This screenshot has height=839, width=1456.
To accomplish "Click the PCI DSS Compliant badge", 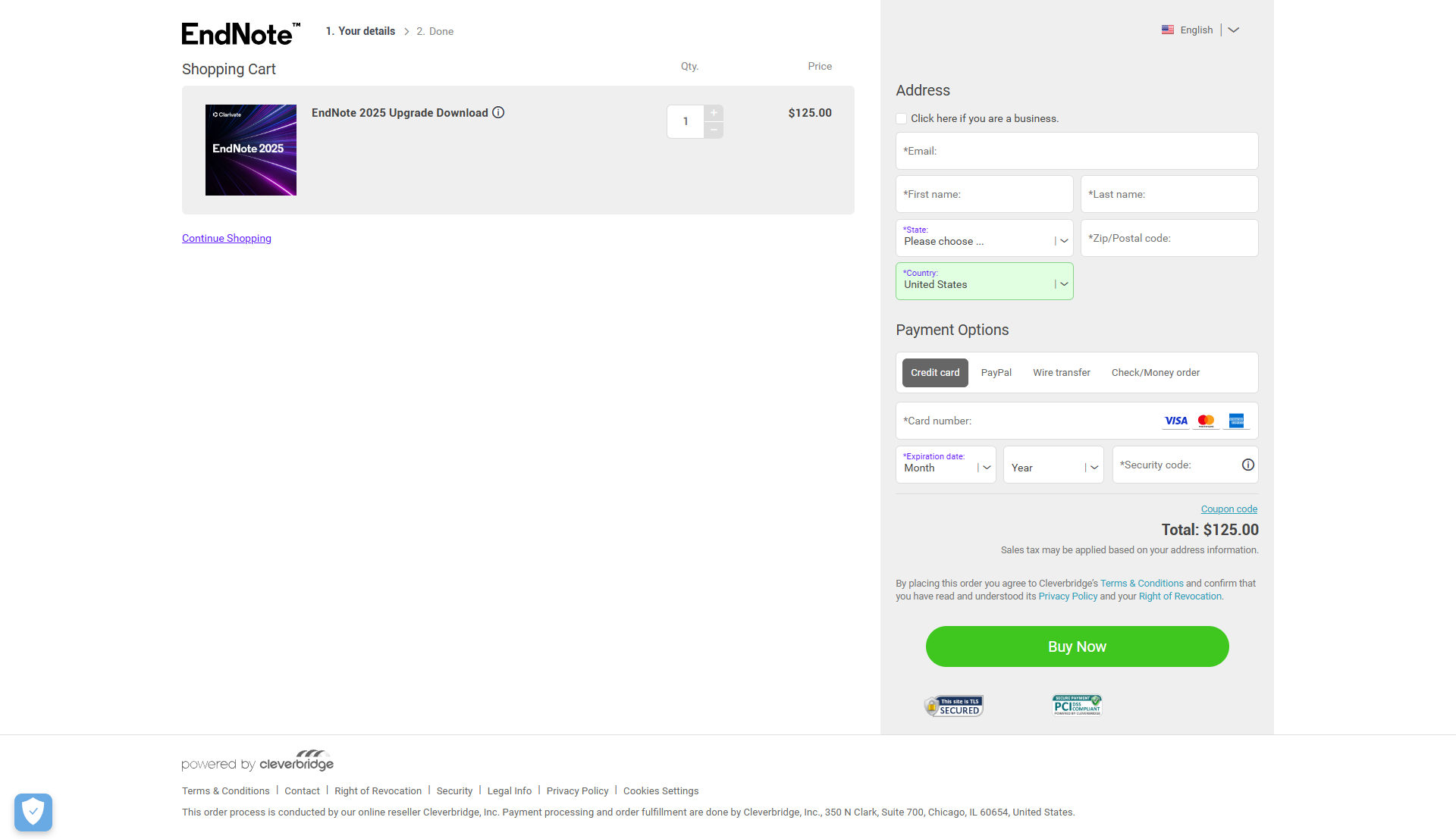I will (1077, 706).
